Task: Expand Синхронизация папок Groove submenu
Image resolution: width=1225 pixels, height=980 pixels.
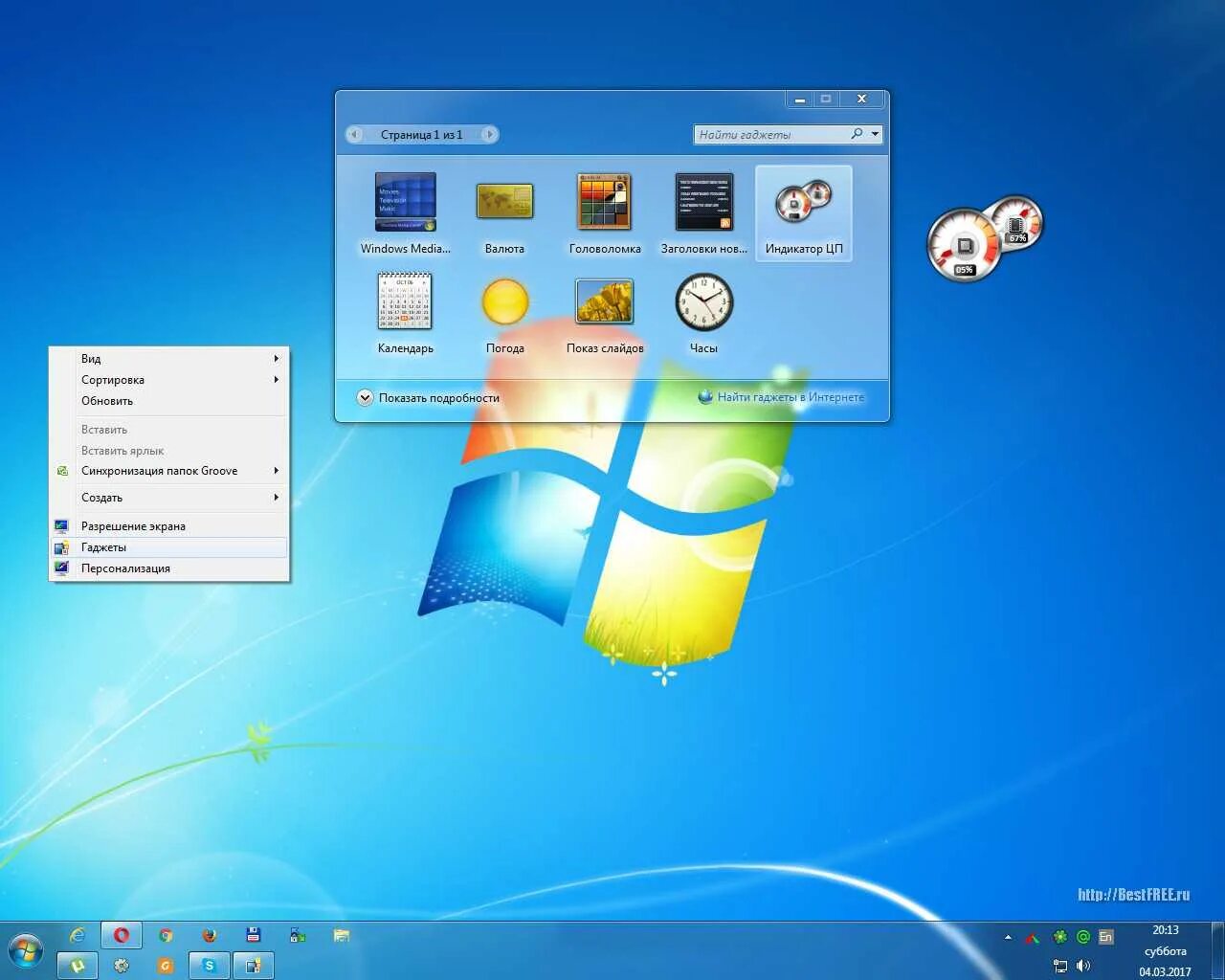Action: (x=168, y=471)
